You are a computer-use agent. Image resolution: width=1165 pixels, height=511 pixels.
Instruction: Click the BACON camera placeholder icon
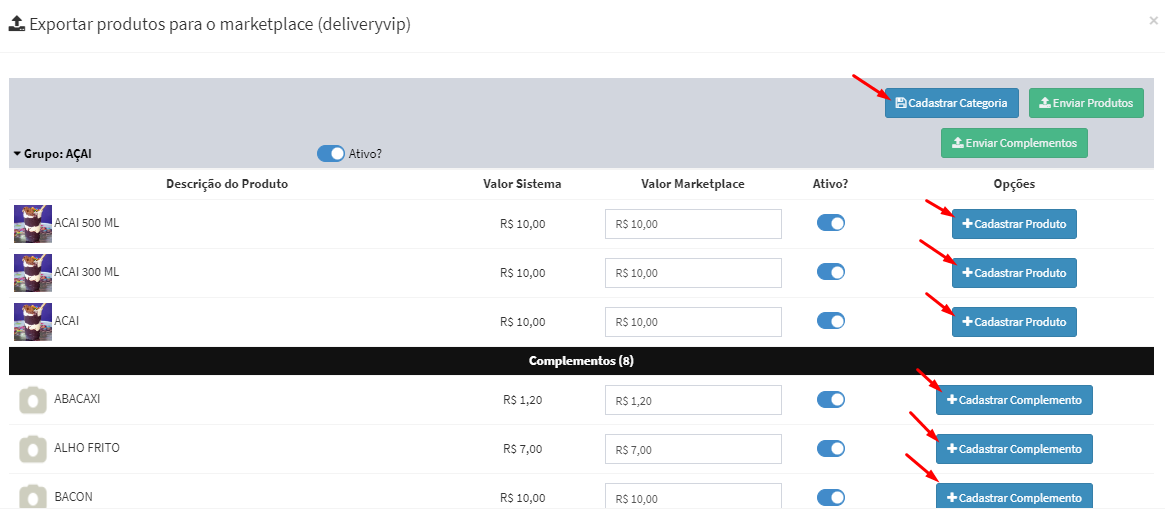(33, 497)
